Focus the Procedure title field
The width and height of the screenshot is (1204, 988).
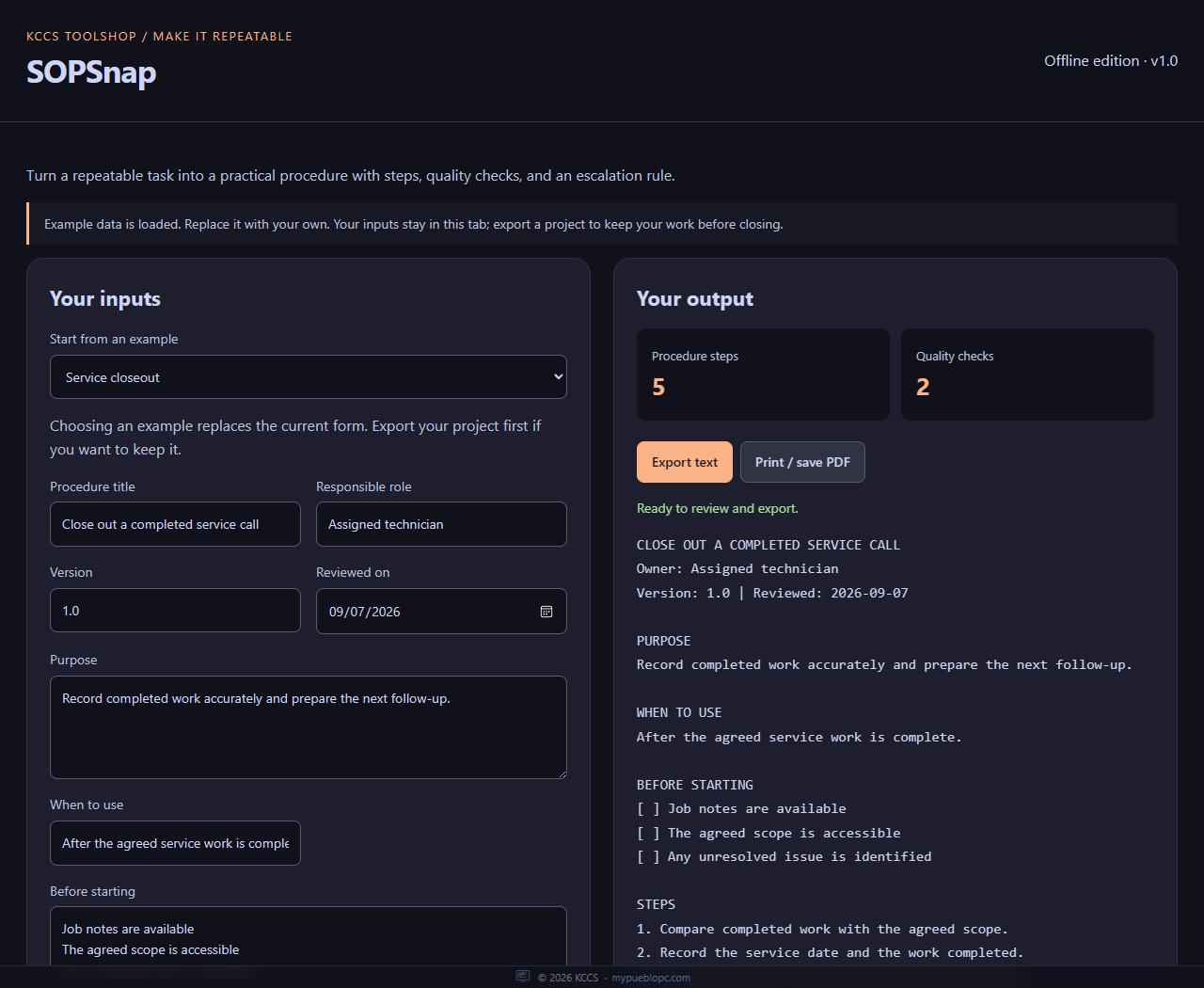pos(175,524)
